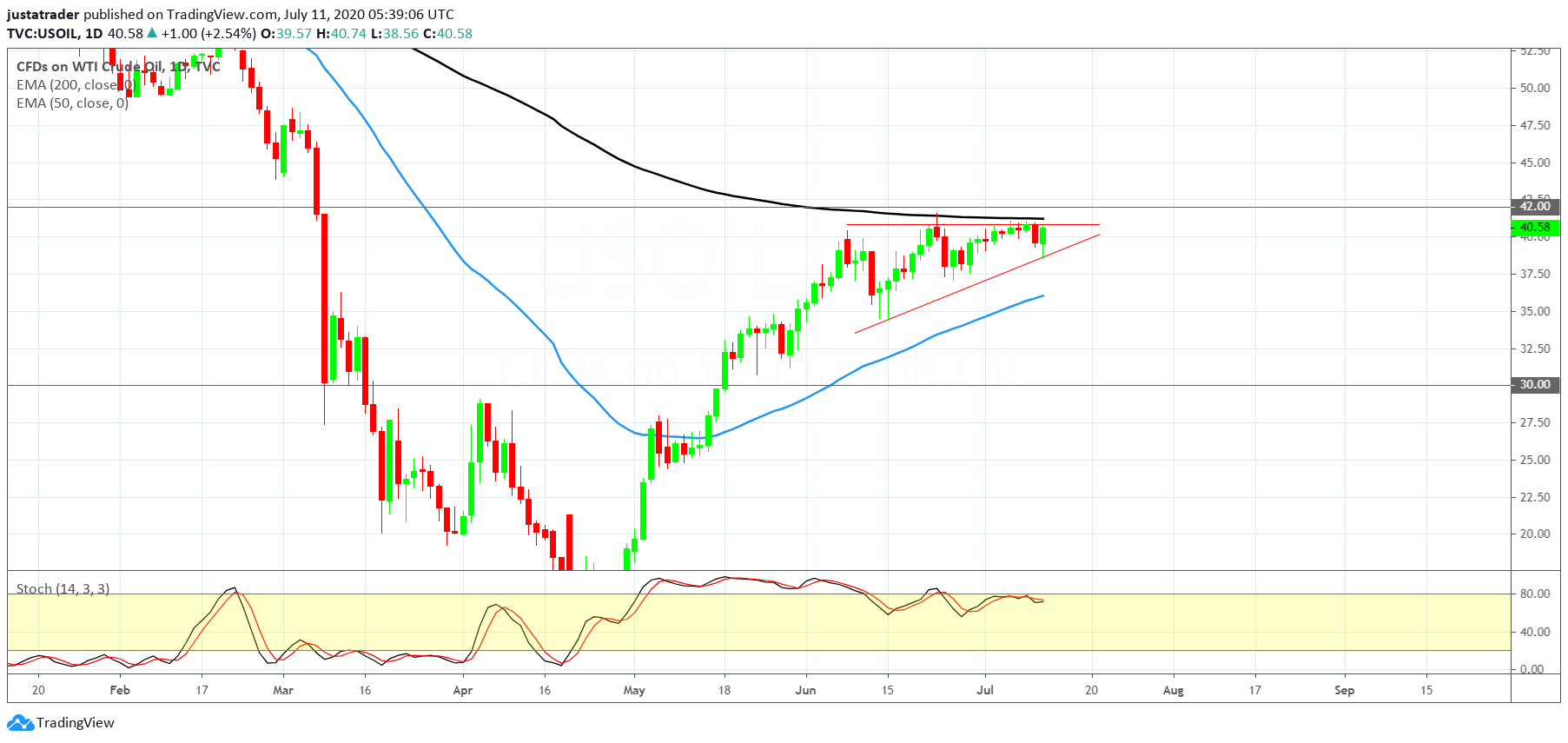Click the 50.00 price axis label
The width and height of the screenshot is (1568, 743).
coord(1535,88)
